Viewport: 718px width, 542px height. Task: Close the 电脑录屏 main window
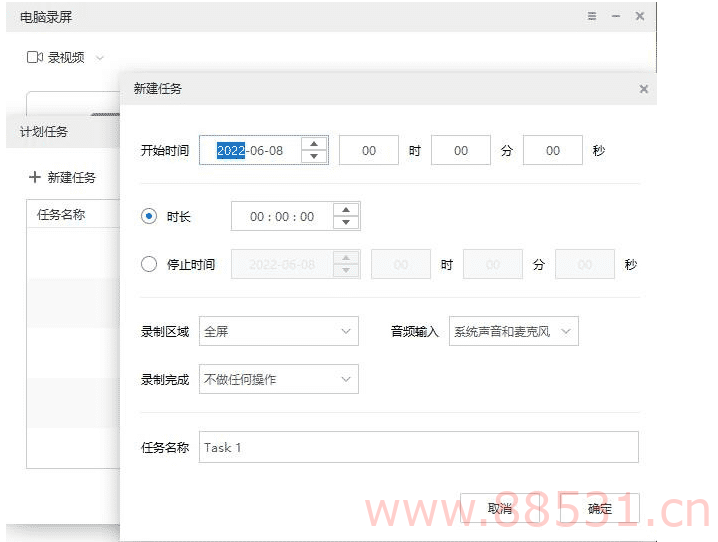coord(640,16)
